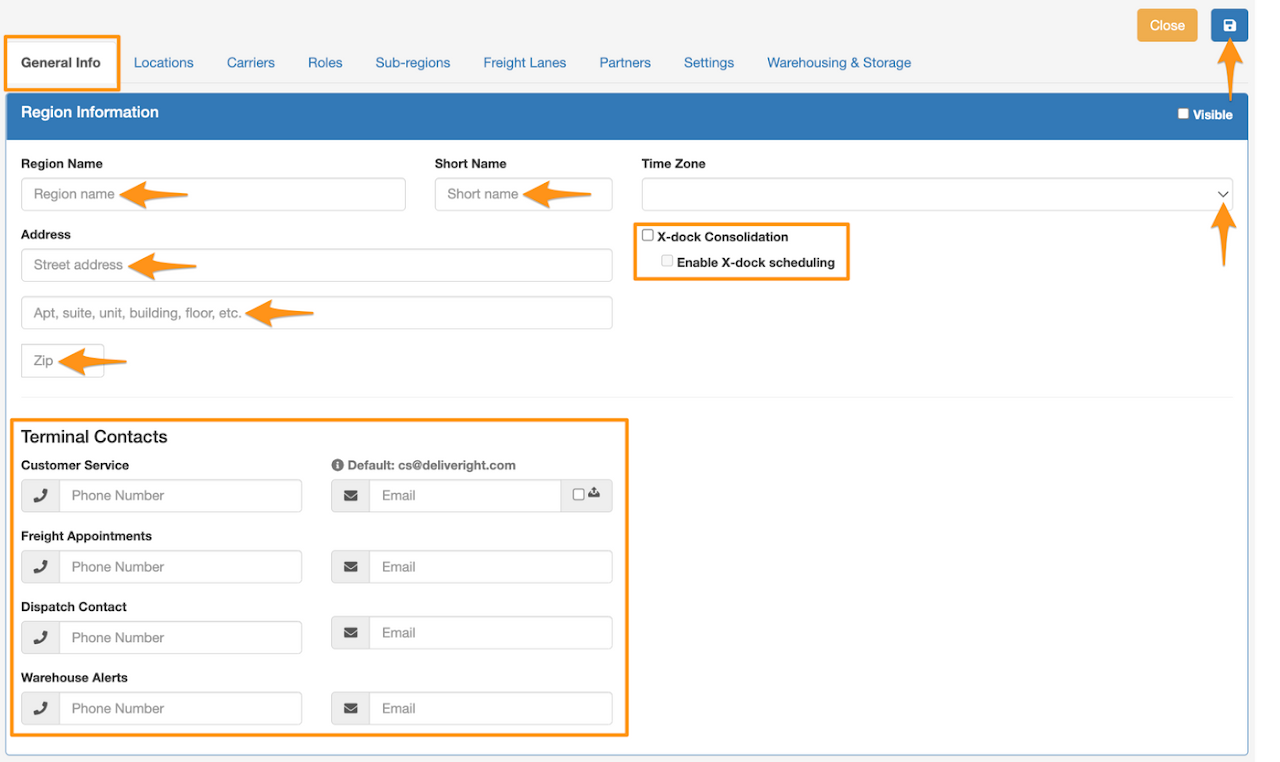Click the Default: cs@deliveright.com text

[x=431, y=465]
